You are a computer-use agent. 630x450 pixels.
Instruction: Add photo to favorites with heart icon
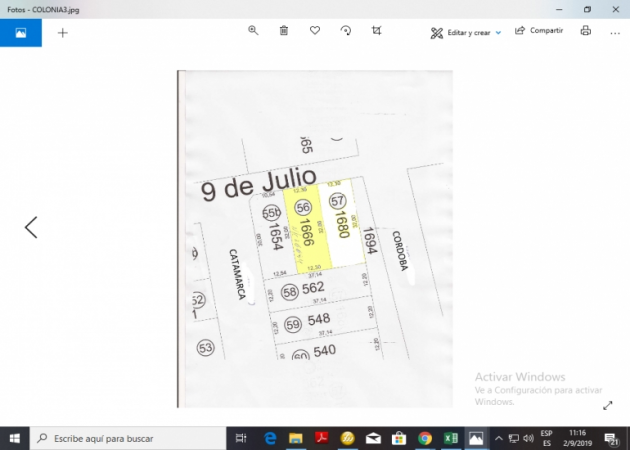point(315,31)
